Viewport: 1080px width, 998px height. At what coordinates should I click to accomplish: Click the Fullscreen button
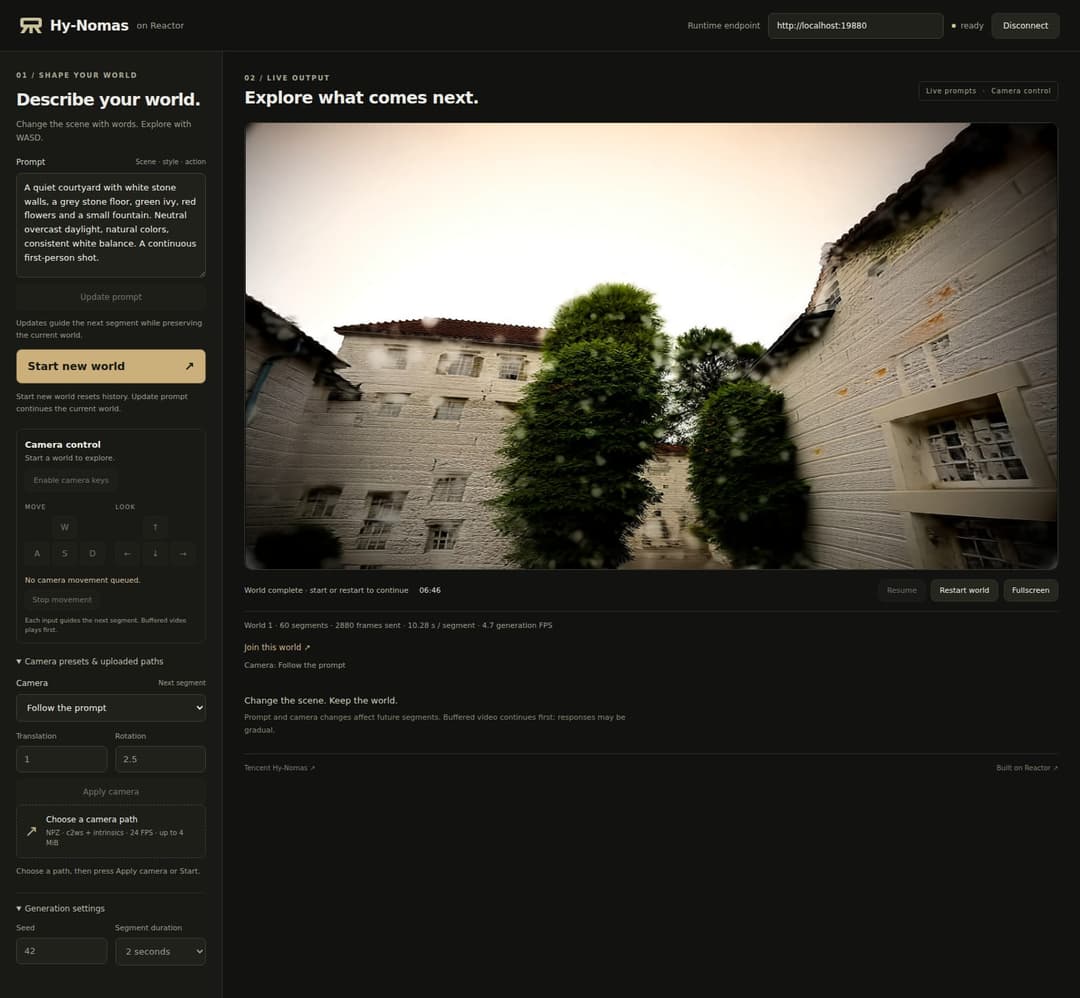point(1030,590)
